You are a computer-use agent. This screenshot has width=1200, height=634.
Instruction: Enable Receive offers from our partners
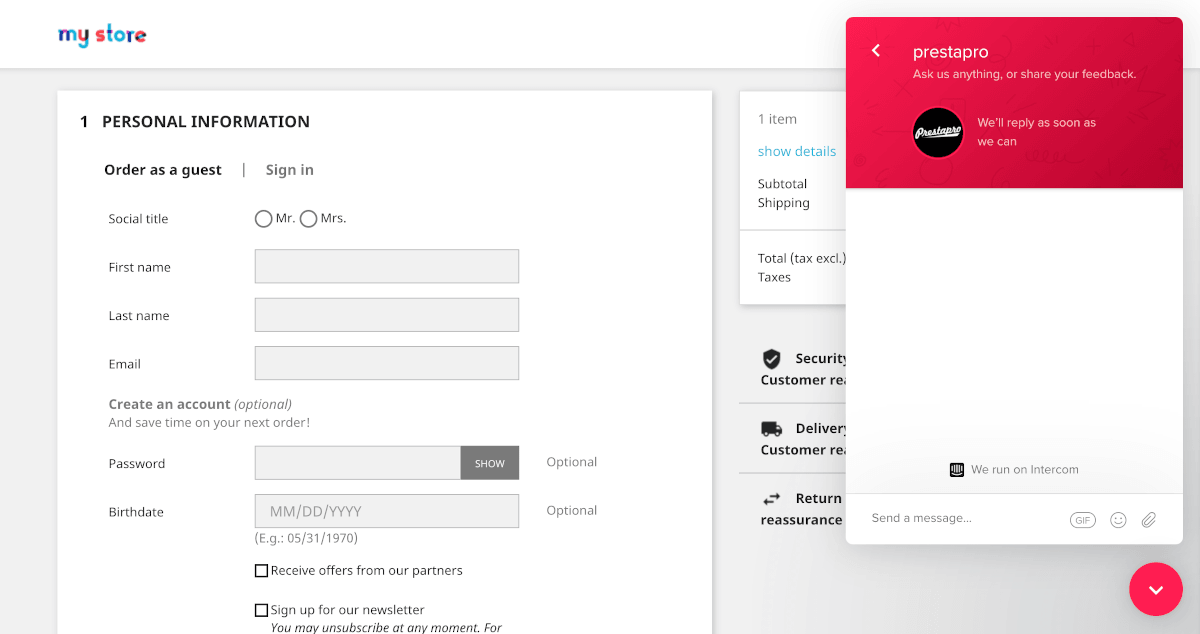point(262,571)
